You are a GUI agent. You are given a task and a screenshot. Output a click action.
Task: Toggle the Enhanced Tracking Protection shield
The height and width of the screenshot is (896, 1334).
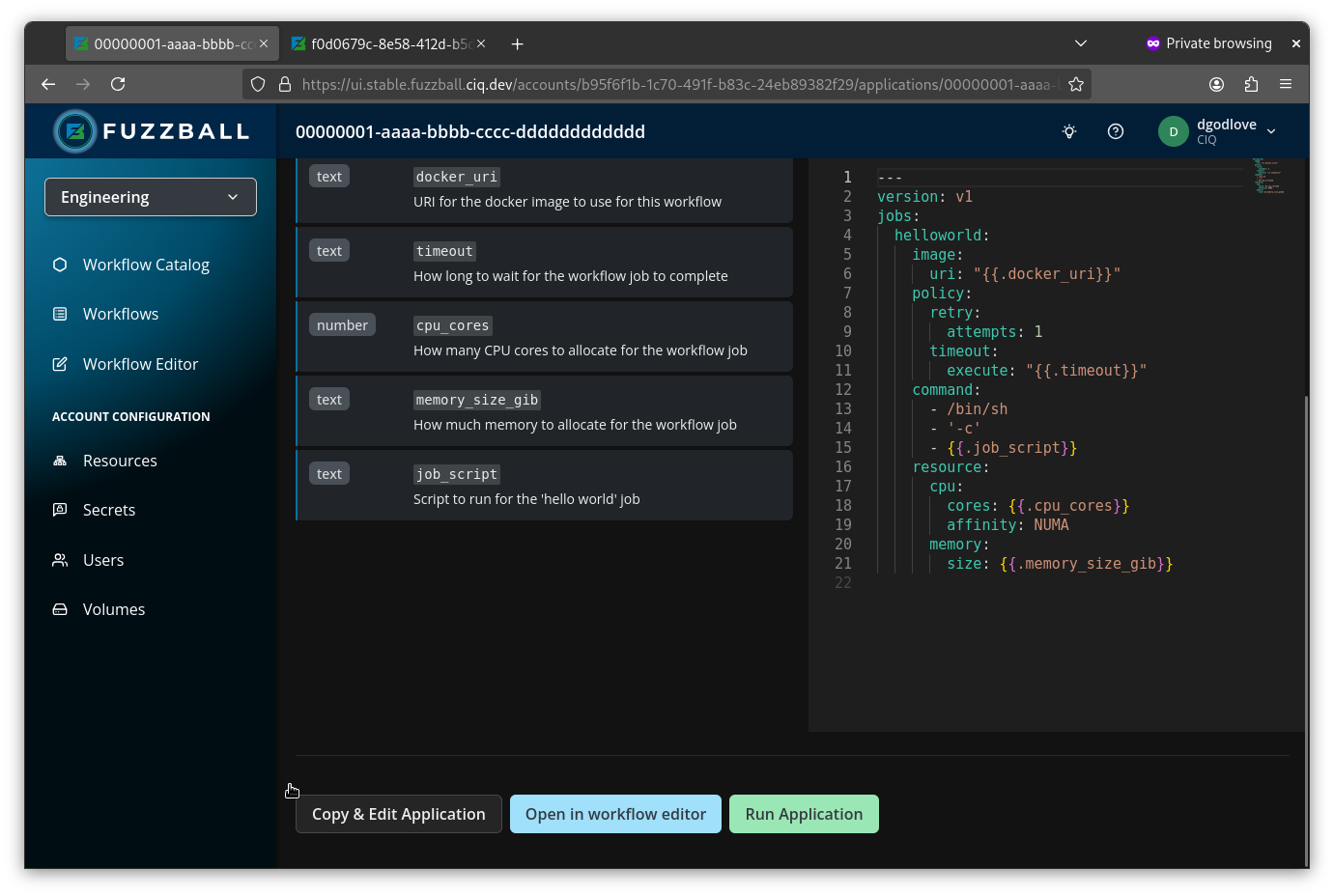tap(258, 84)
